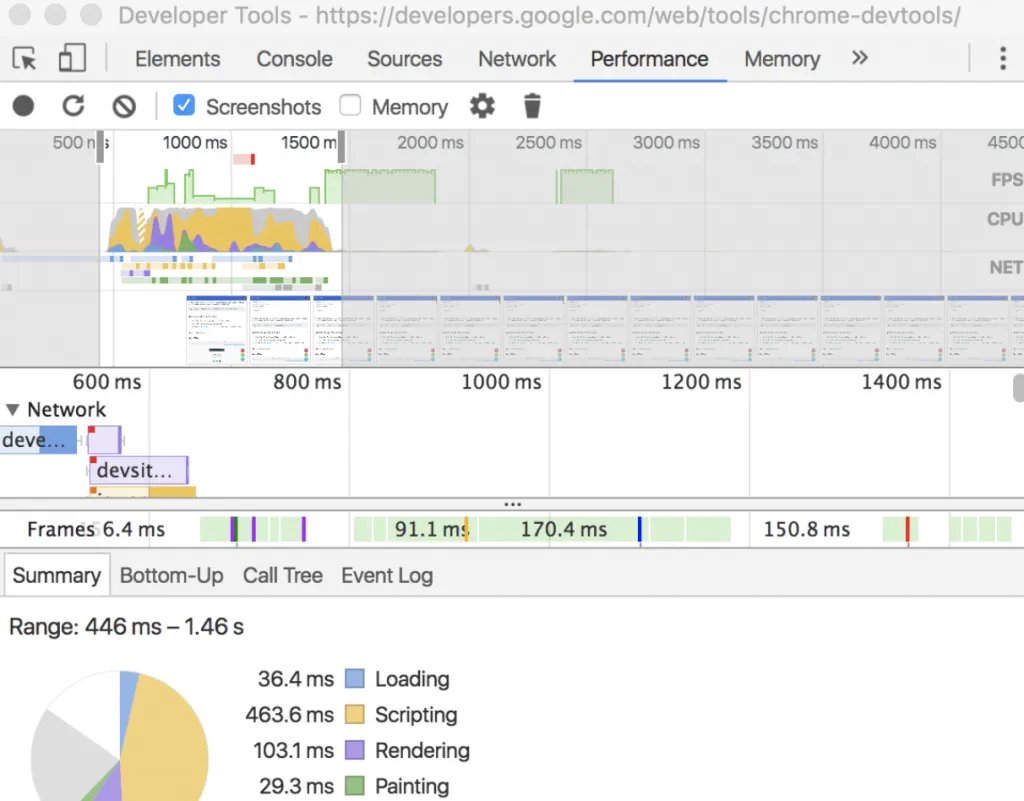Enable the Memory checkbox

coord(352,105)
